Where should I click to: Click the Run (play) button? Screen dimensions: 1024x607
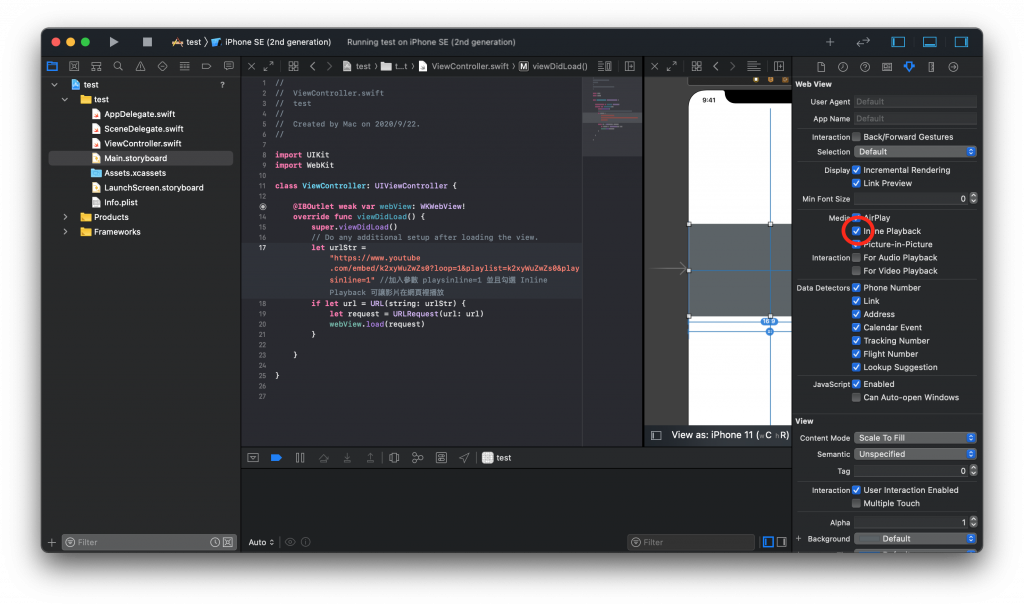pyautogui.click(x=114, y=42)
